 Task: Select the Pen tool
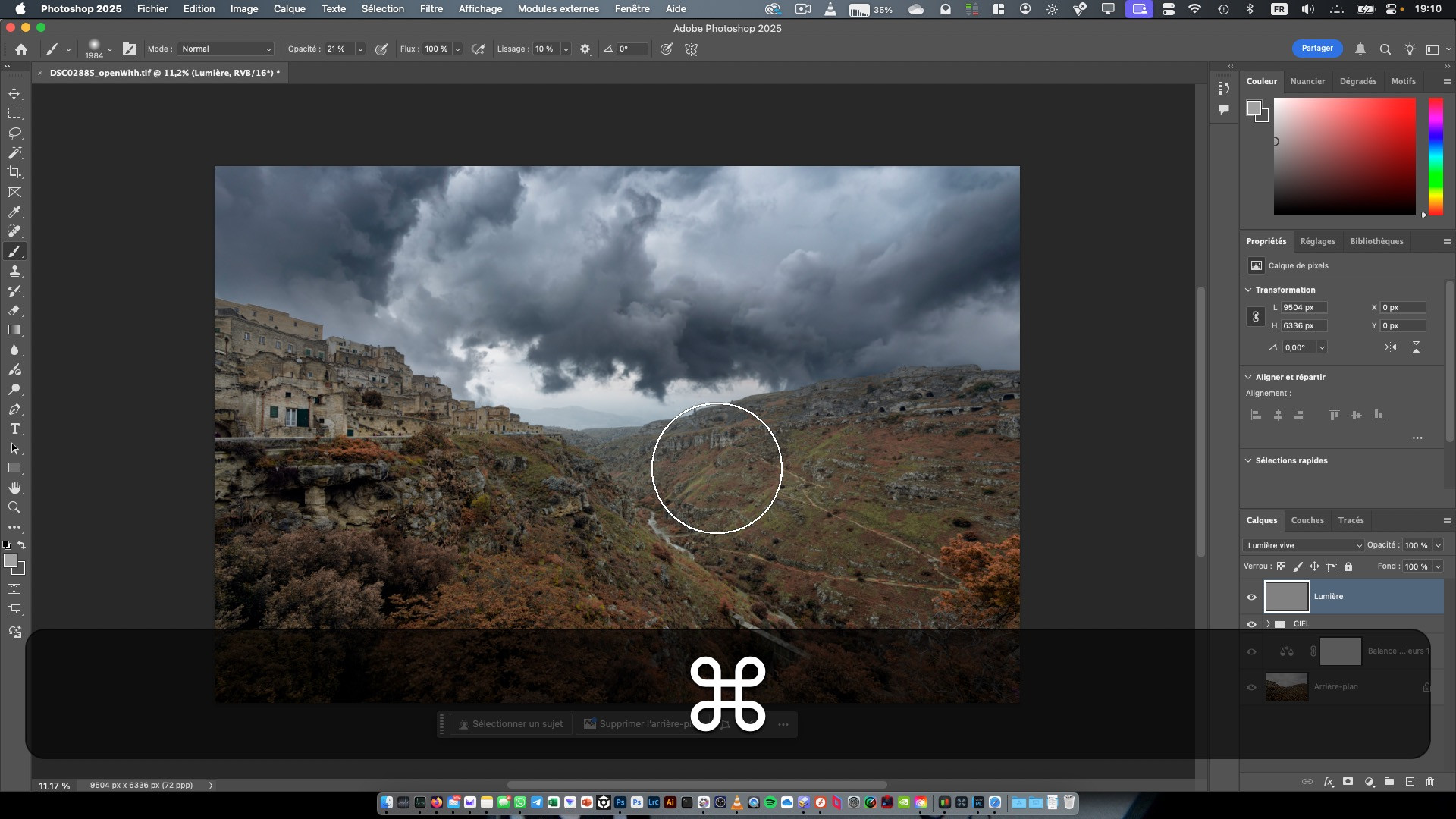[14, 409]
